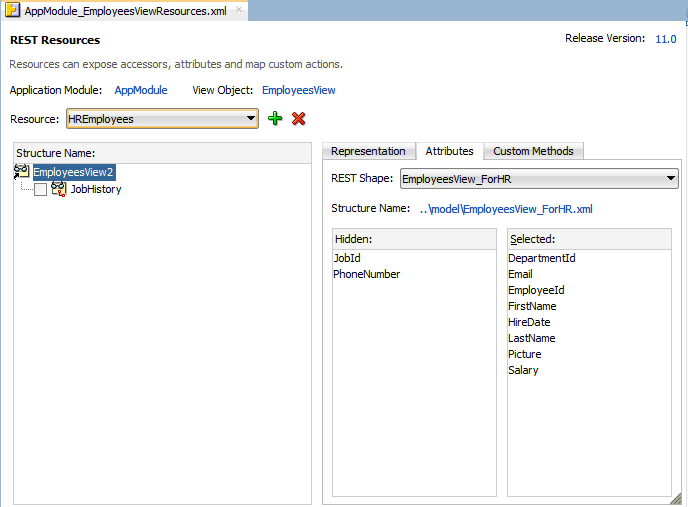Image resolution: width=688 pixels, height=507 pixels.
Task: Click the 11.0 release version link
Action: click(x=666, y=39)
